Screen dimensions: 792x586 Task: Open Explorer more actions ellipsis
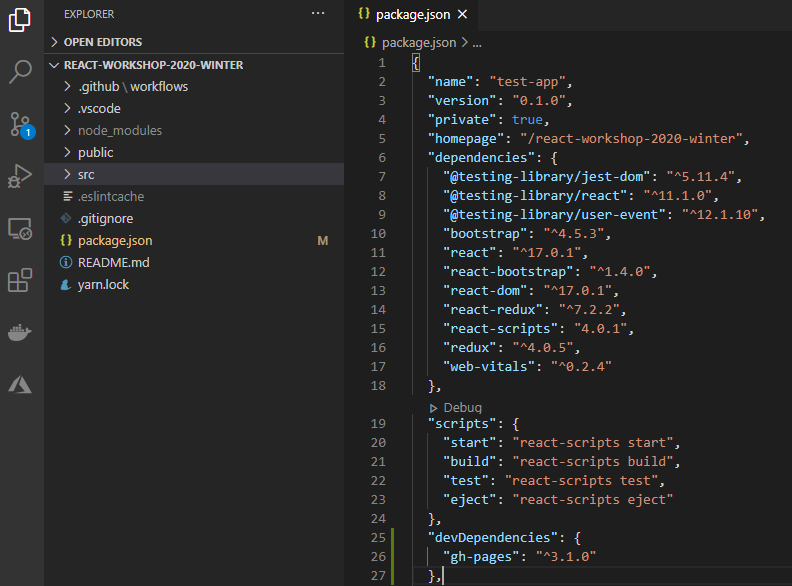(318, 14)
